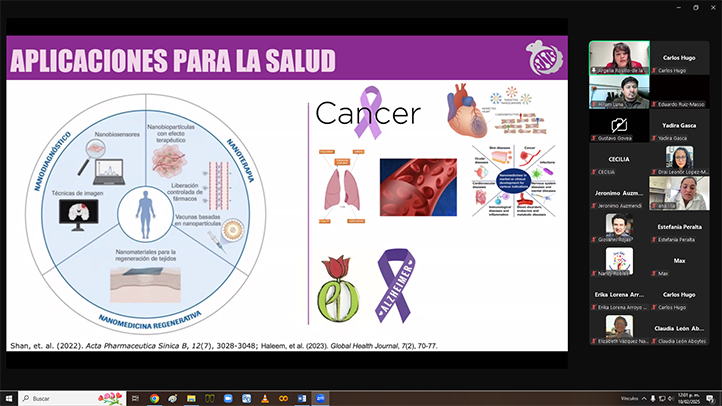Open the blue Zoom camera app icon
This screenshot has height=406, width=722.
(x=228, y=399)
